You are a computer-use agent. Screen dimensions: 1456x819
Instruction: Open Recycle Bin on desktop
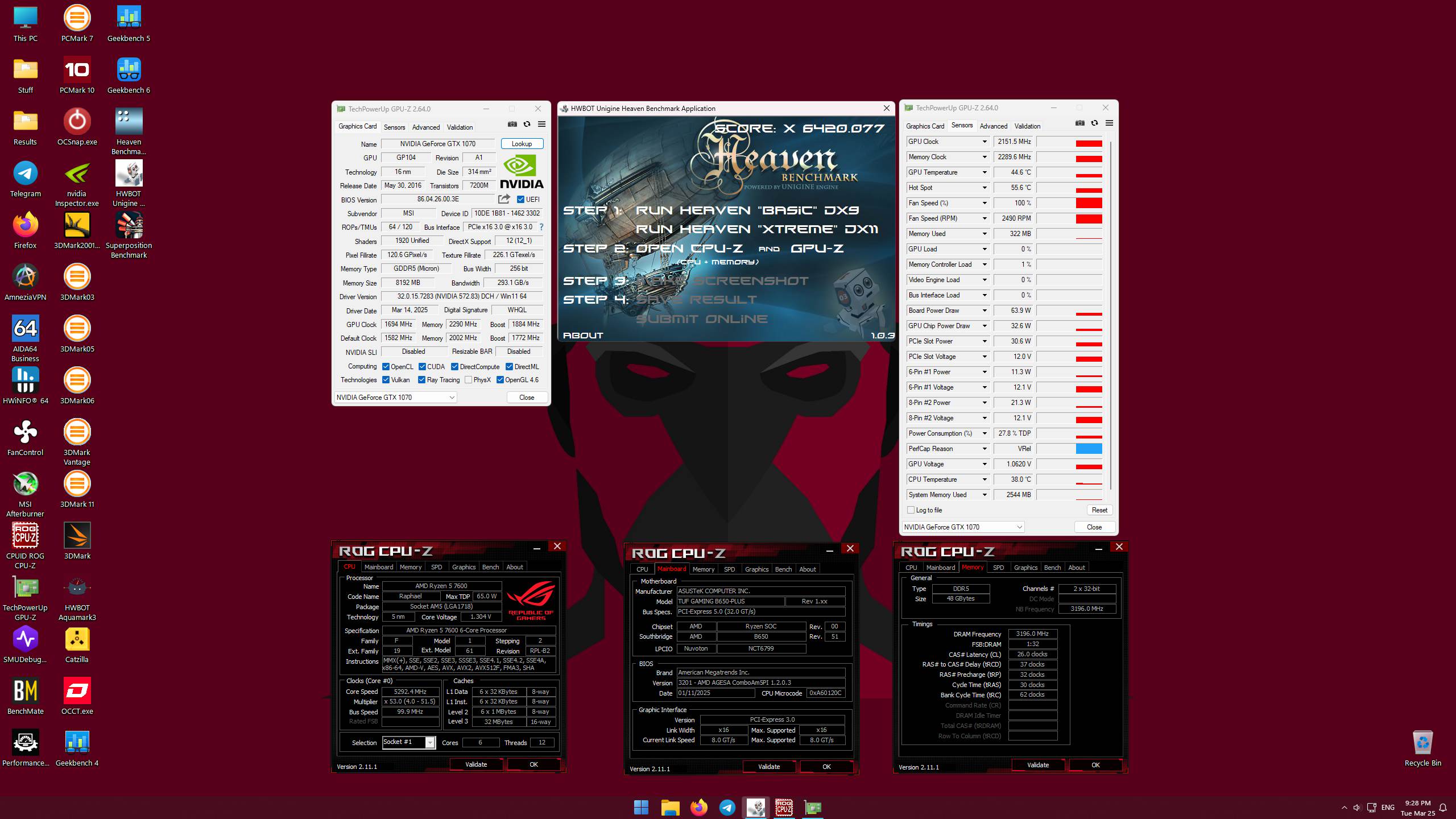(x=1422, y=748)
